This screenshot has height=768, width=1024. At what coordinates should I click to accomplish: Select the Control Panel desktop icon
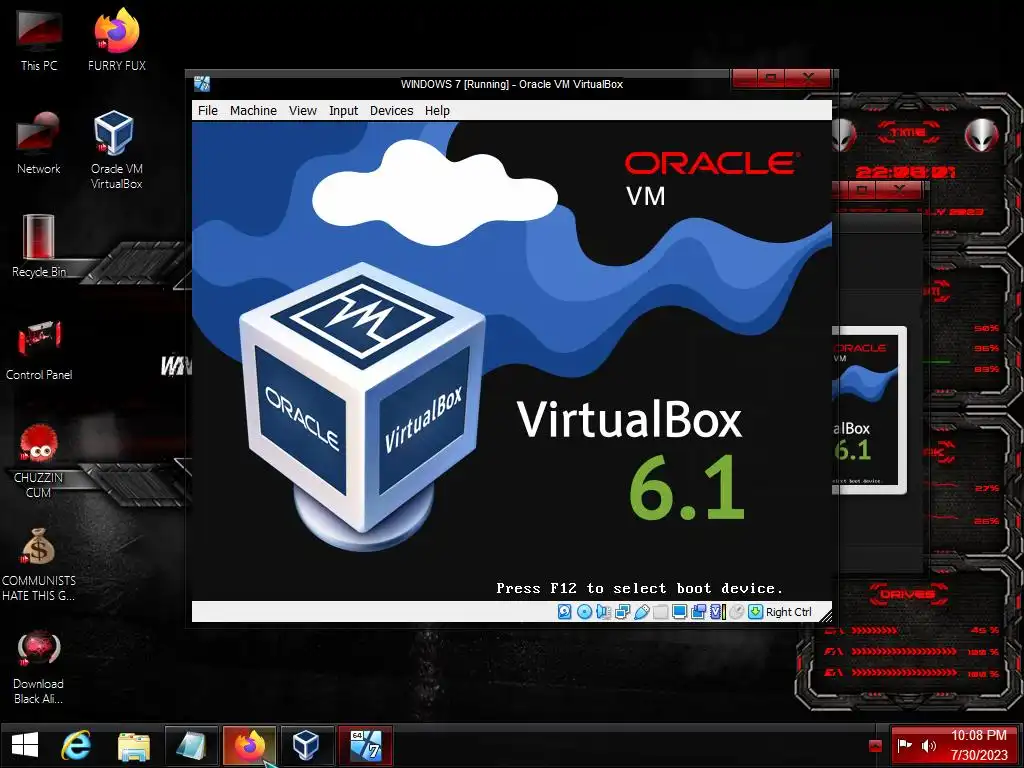[39, 350]
